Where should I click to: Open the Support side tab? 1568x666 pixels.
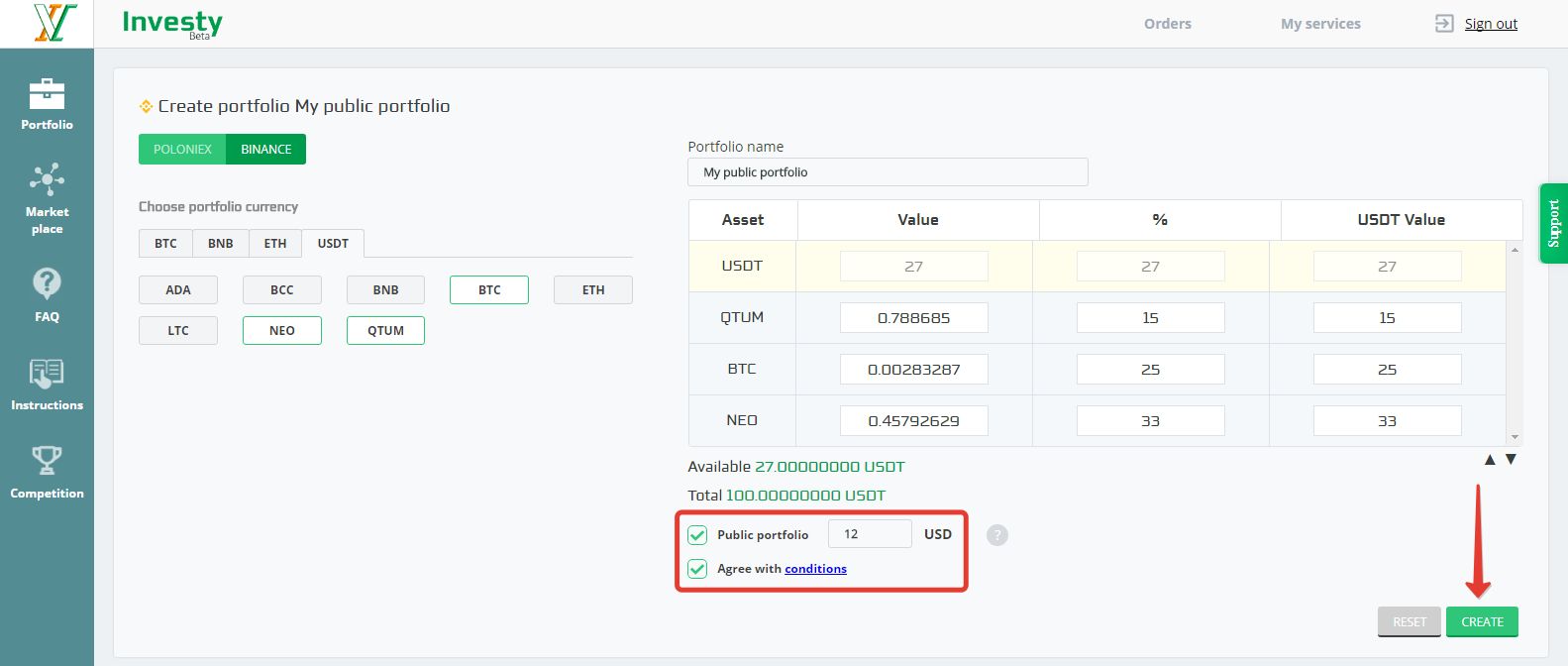click(x=1553, y=223)
